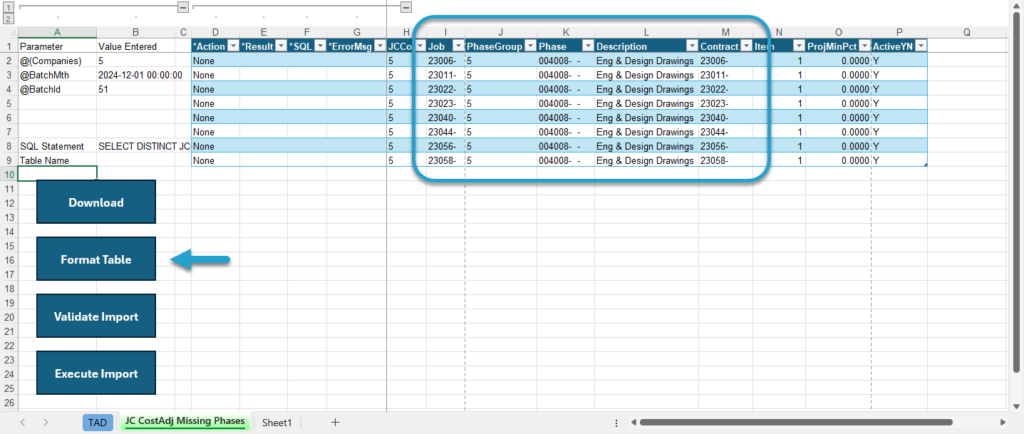1024x434 pixels.
Task: Open the ActiveYN column filter dropdown
Action: [921, 46]
